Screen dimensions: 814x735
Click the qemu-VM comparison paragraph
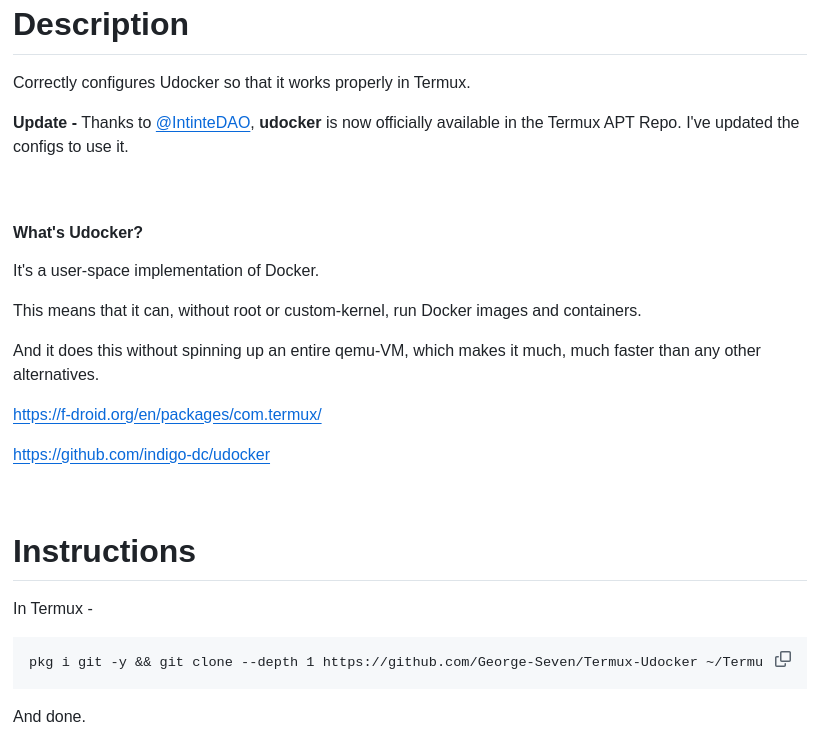pos(386,362)
